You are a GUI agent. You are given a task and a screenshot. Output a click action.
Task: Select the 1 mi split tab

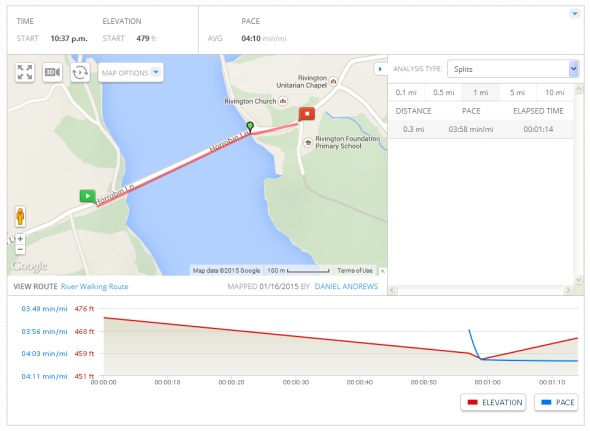481,92
